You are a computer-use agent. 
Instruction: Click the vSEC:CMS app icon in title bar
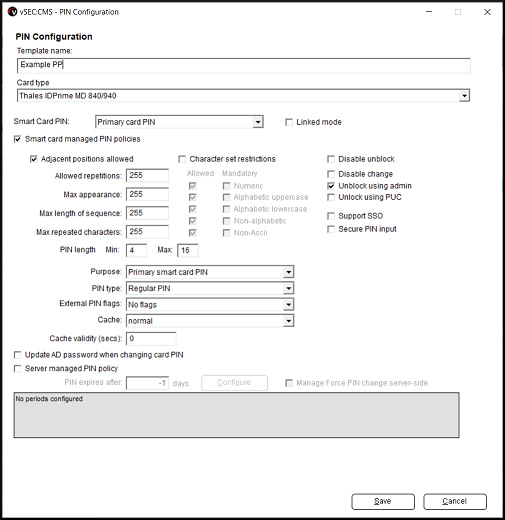click(12, 12)
